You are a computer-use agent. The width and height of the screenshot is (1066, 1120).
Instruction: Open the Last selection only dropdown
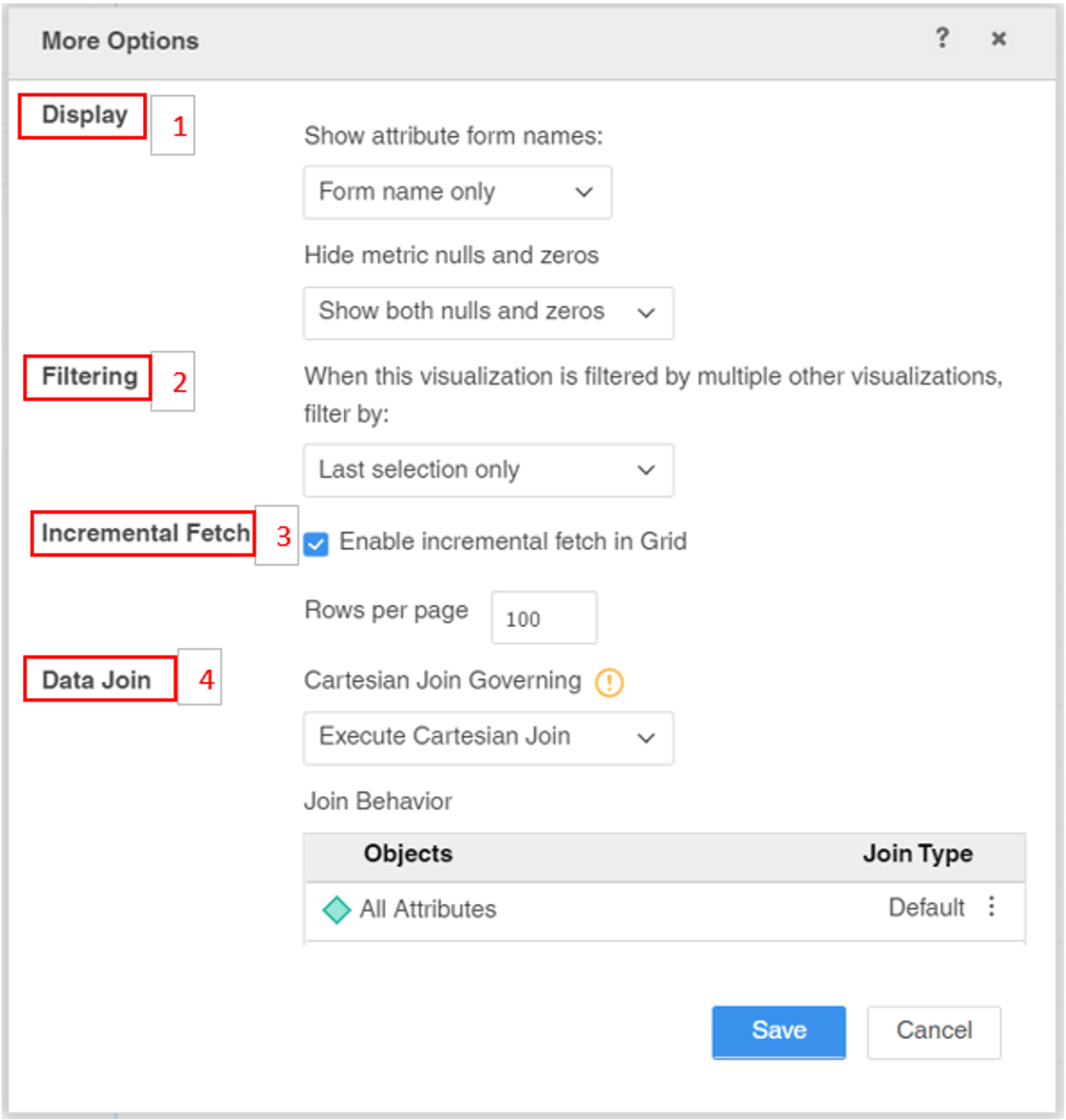click(x=488, y=470)
